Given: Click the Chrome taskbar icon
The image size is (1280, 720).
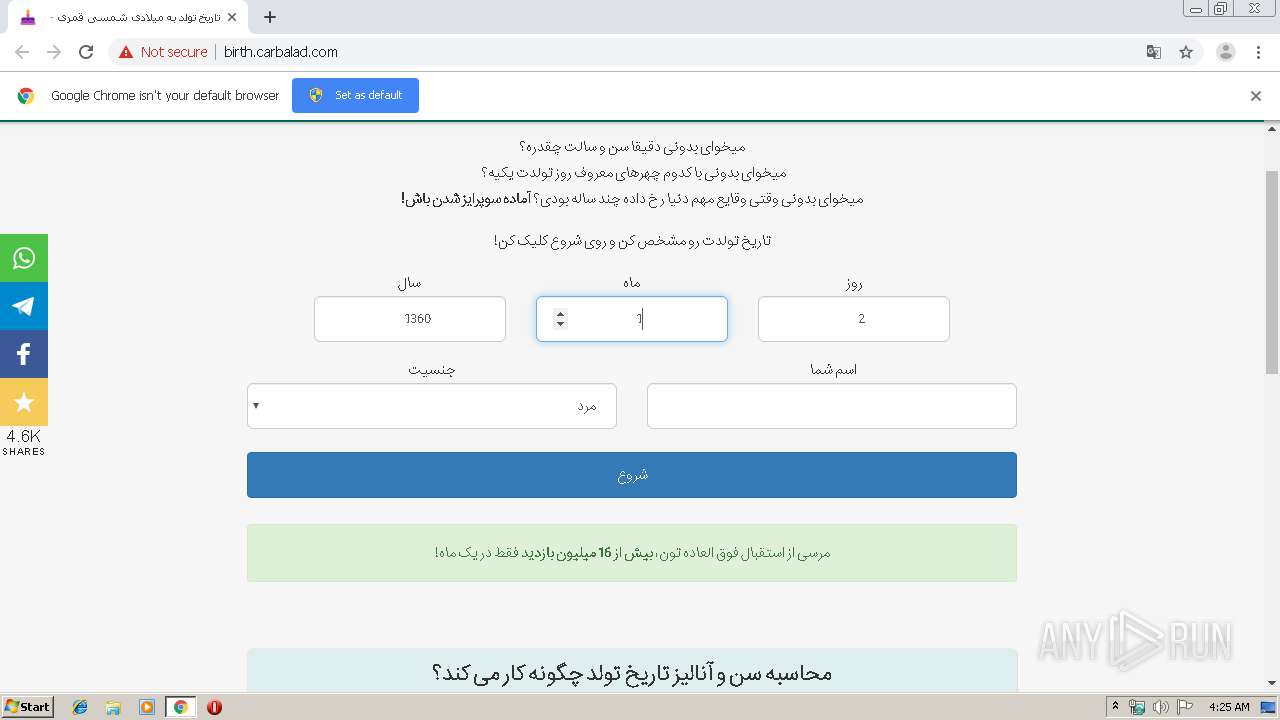Looking at the screenshot, I should tap(180, 707).
